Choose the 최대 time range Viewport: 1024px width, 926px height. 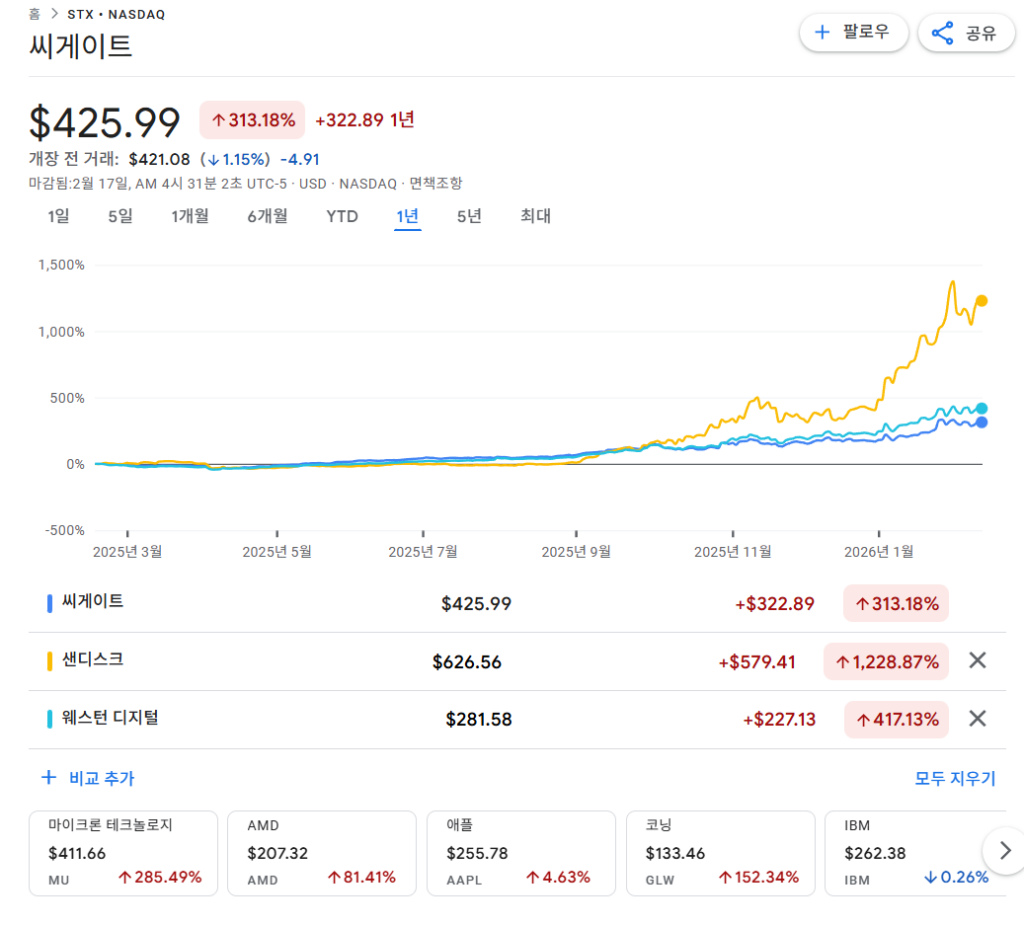[535, 216]
